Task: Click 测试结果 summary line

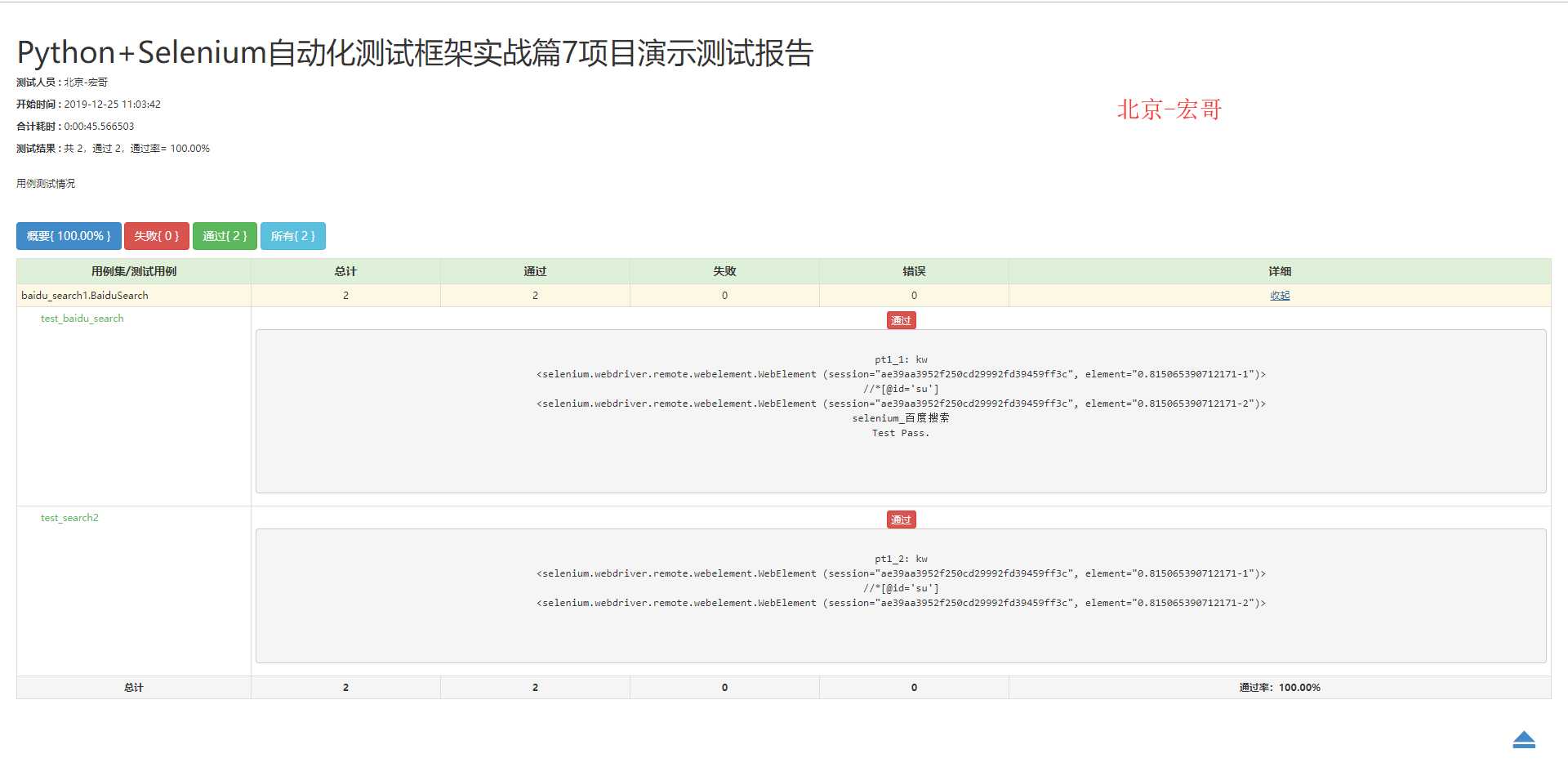Action: coord(113,149)
